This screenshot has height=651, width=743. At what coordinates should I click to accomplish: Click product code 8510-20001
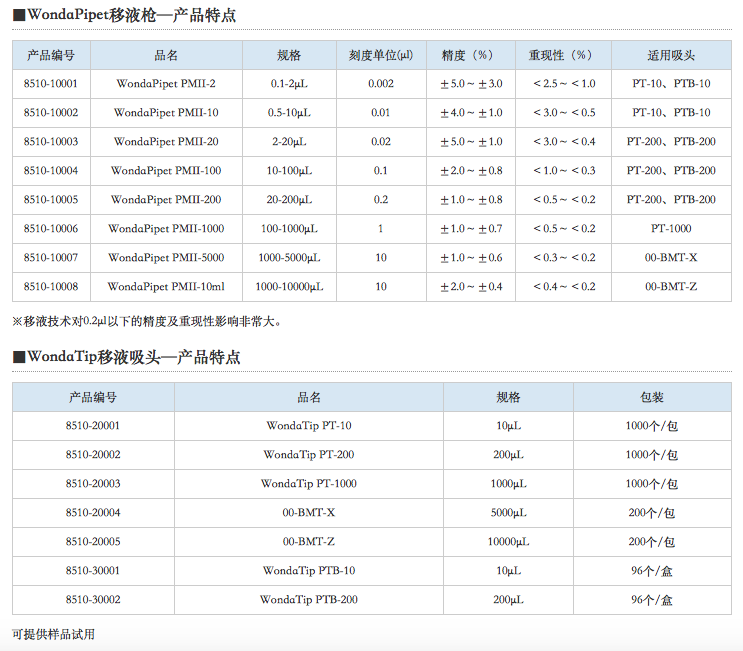click(93, 426)
